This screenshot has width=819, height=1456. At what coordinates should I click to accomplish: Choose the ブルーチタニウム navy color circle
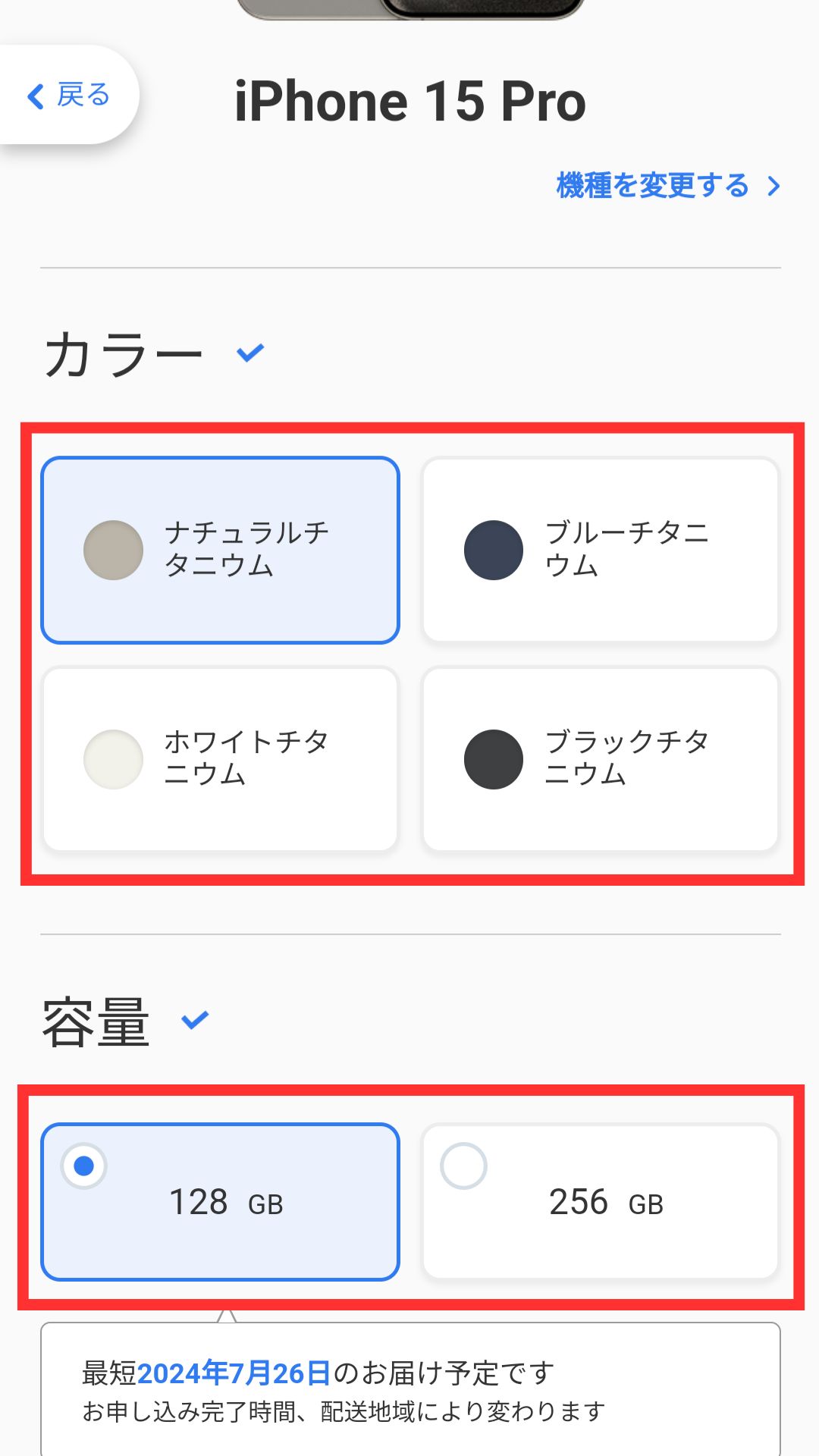pyautogui.click(x=494, y=551)
